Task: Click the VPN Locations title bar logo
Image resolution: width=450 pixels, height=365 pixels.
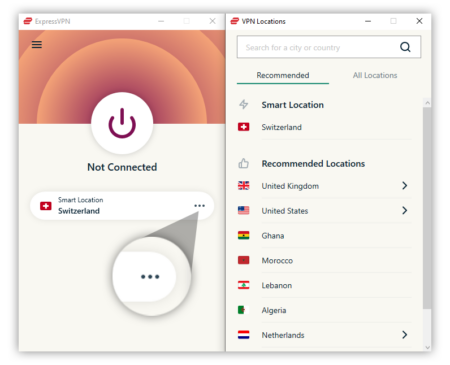Action: point(235,21)
